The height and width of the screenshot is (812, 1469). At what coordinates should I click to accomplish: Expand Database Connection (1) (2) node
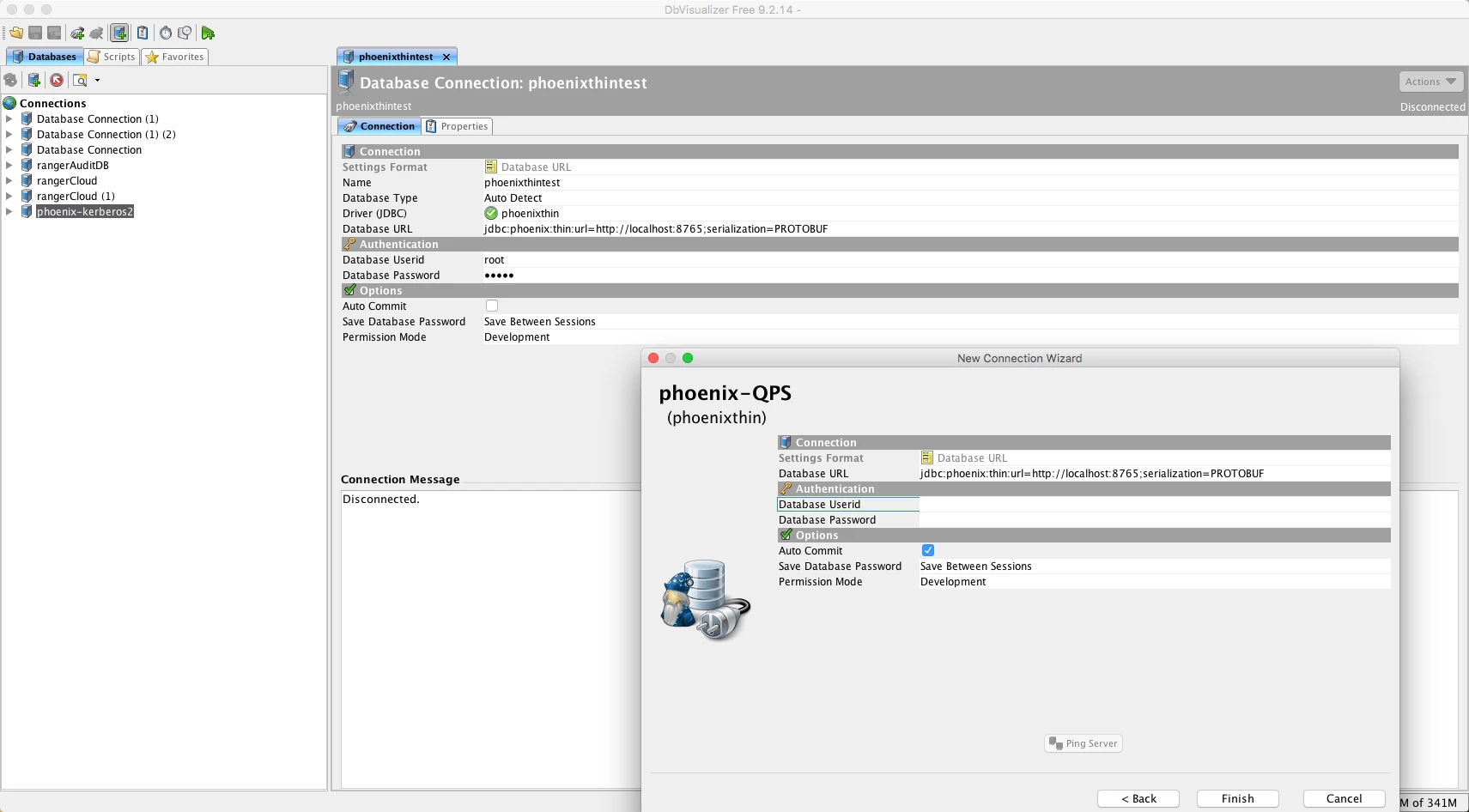pos(9,134)
